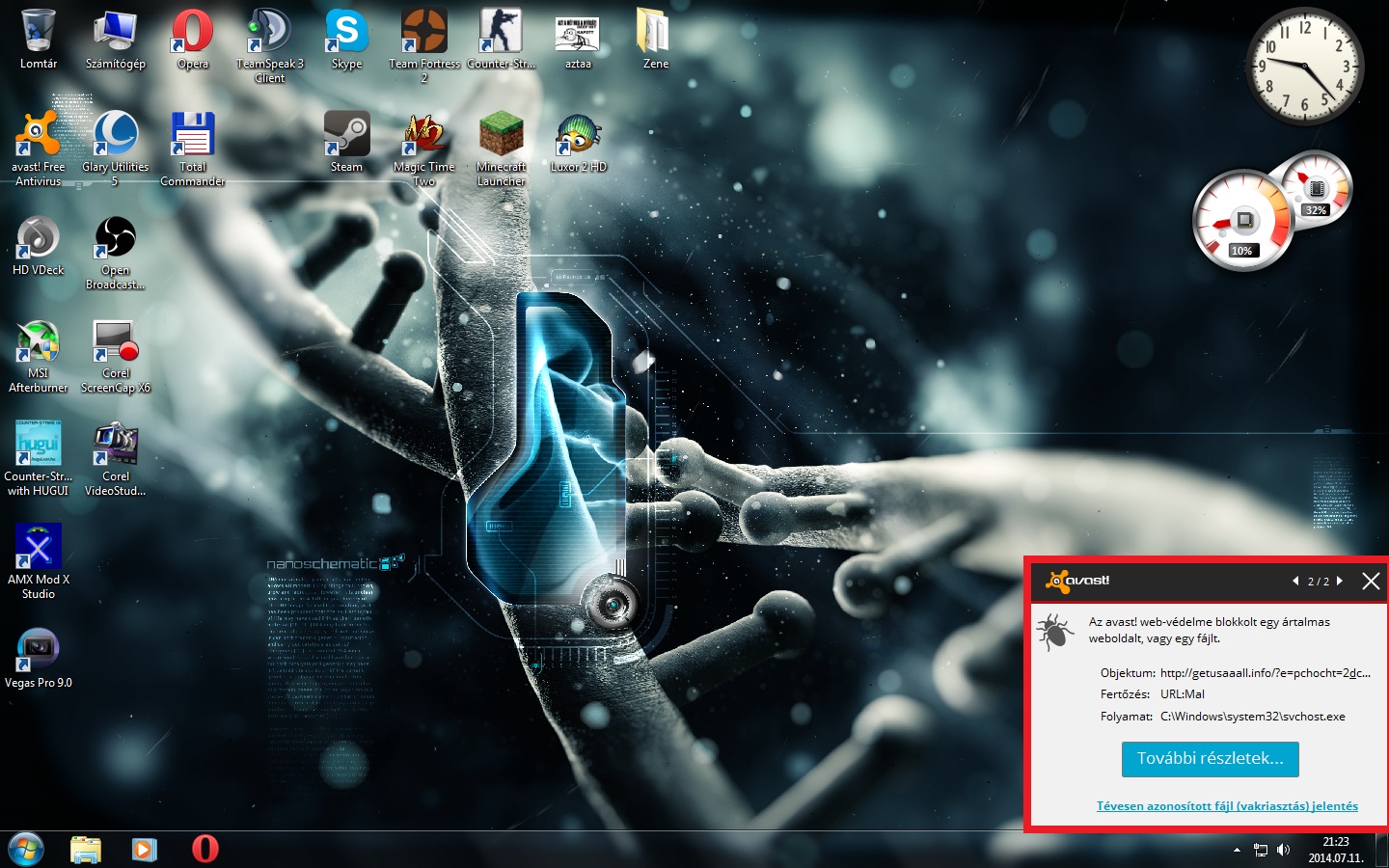The image size is (1389, 868).
Task: Click the volume speaker tray icon
Action: point(1283,850)
